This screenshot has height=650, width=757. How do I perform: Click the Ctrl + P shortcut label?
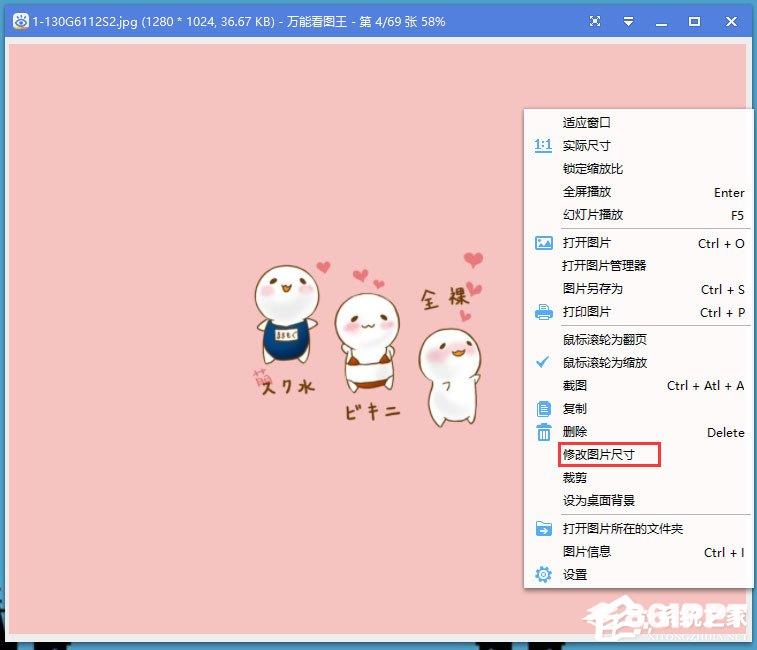coord(722,313)
